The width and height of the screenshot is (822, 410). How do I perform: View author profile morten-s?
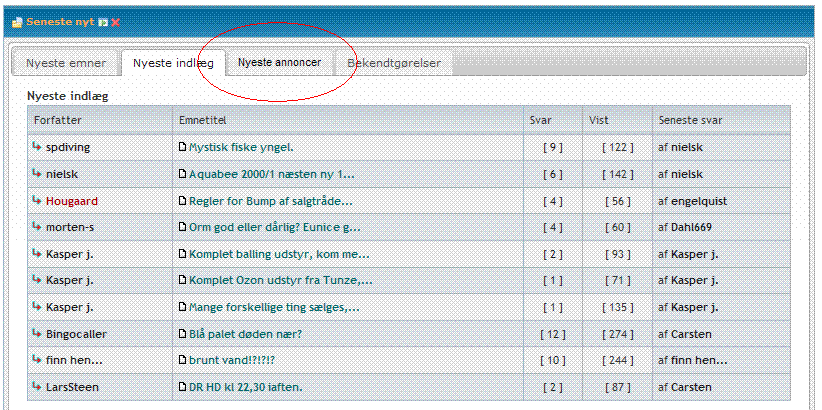point(70,227)
